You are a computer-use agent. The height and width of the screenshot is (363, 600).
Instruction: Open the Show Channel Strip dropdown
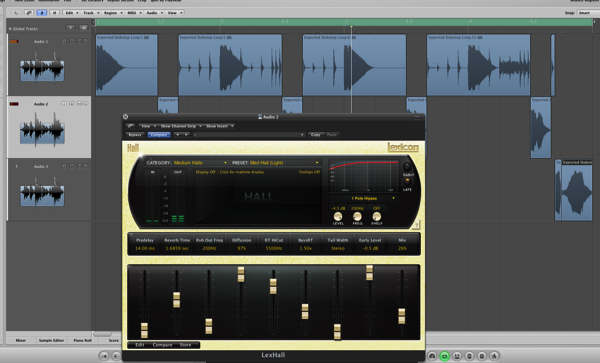180,126
